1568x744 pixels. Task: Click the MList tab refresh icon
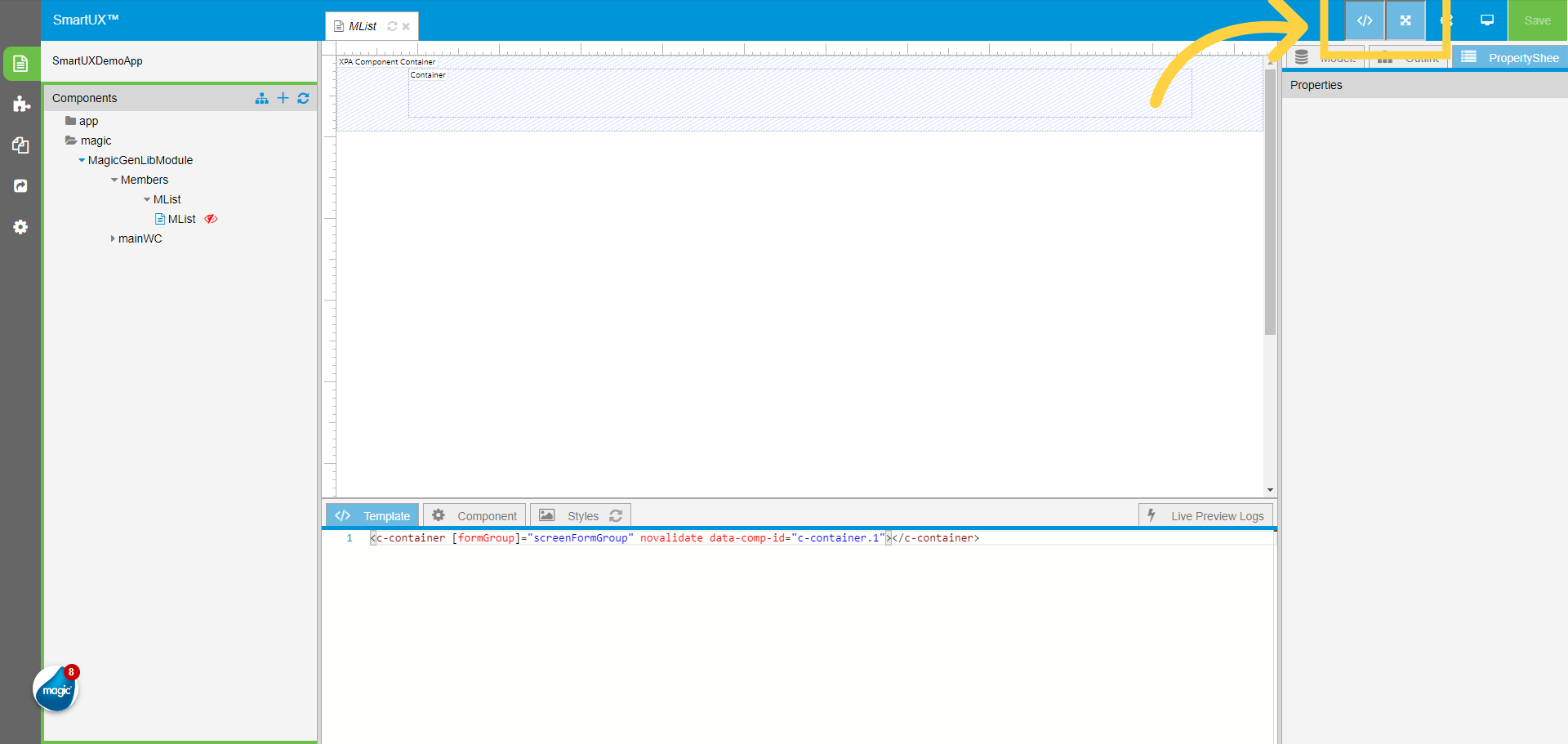392,26
